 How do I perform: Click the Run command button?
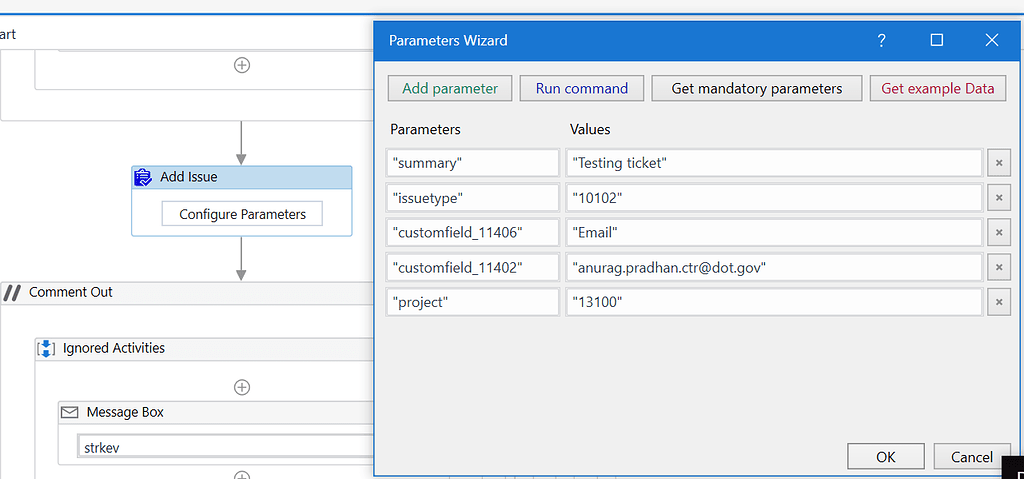(581, 88)
